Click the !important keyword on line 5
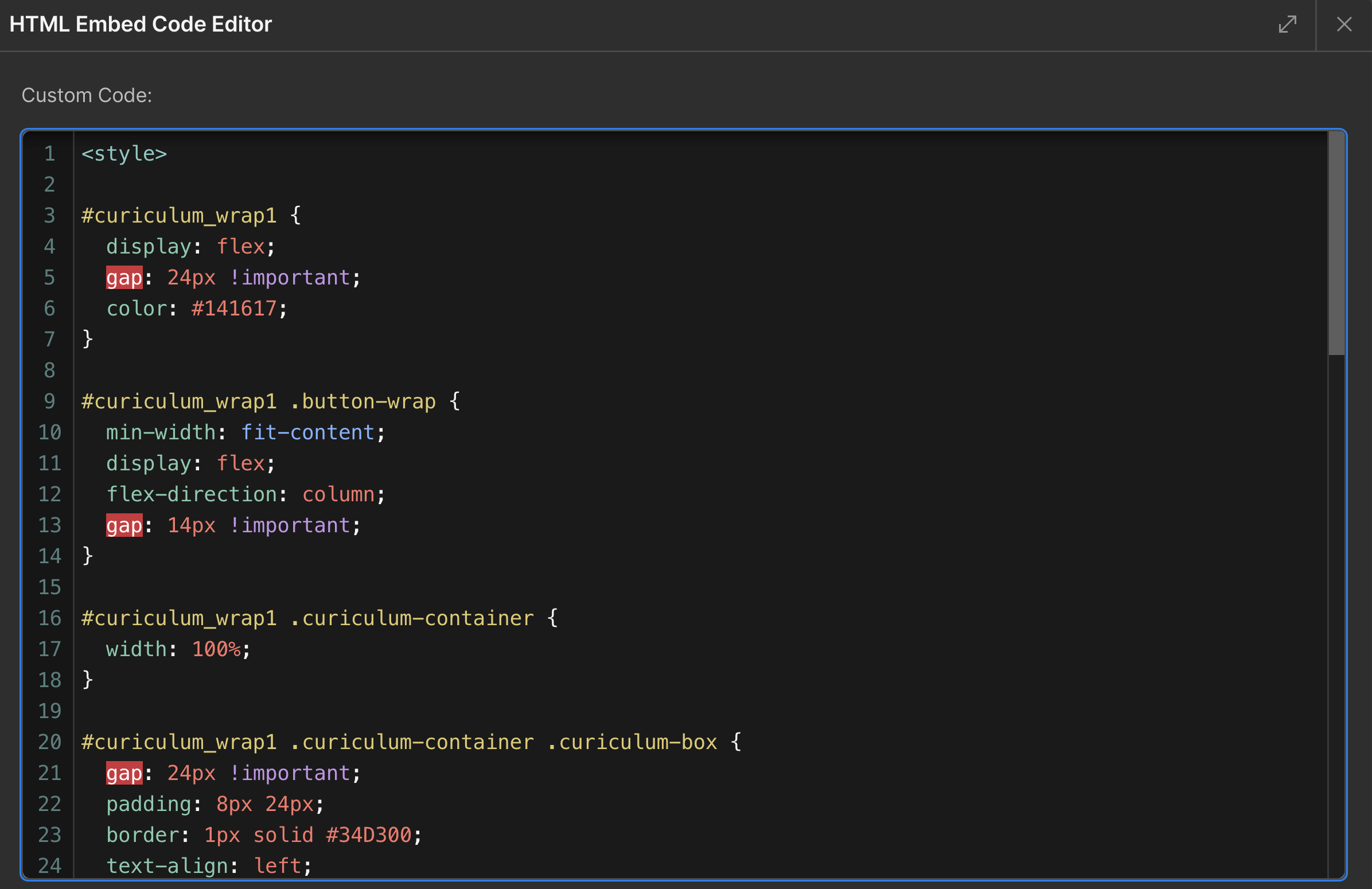The height and width of the screenshot is (889, 1372). [290, 277]
